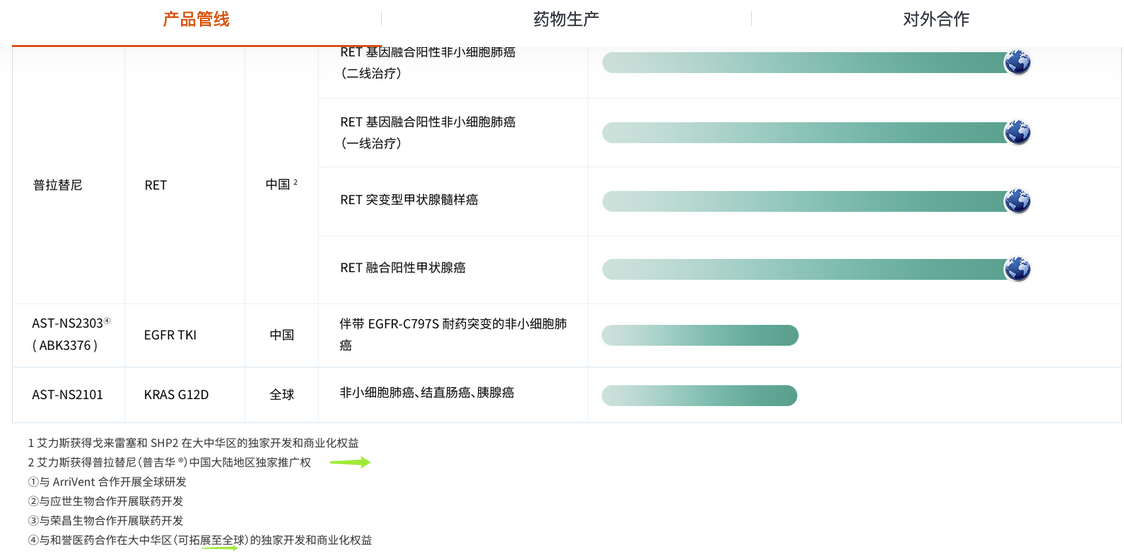Image resolution: width=1124 pixels, height=559 pixels.
Task: Click the EGFR TKI target cell
Action: pos(170,335)
